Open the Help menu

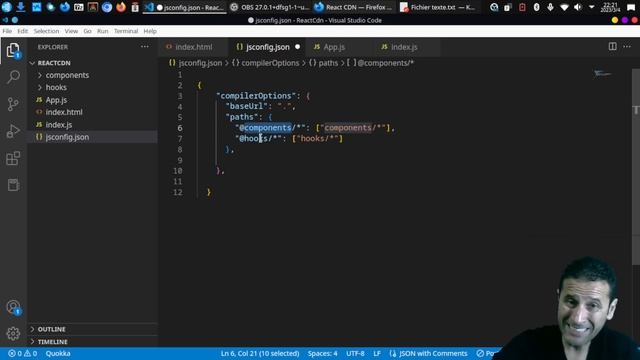(150, 31)
